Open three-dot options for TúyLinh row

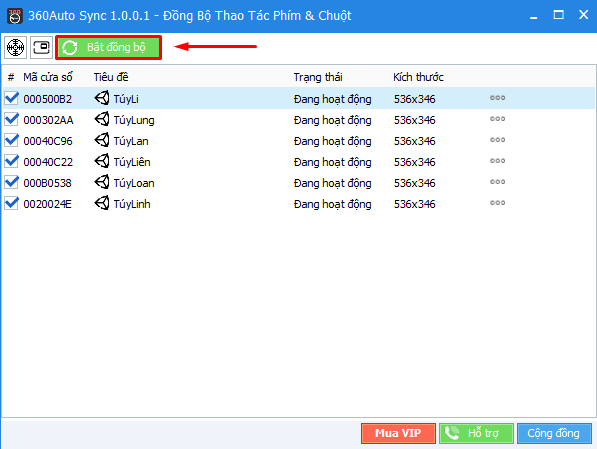click(x=497, y=203)
